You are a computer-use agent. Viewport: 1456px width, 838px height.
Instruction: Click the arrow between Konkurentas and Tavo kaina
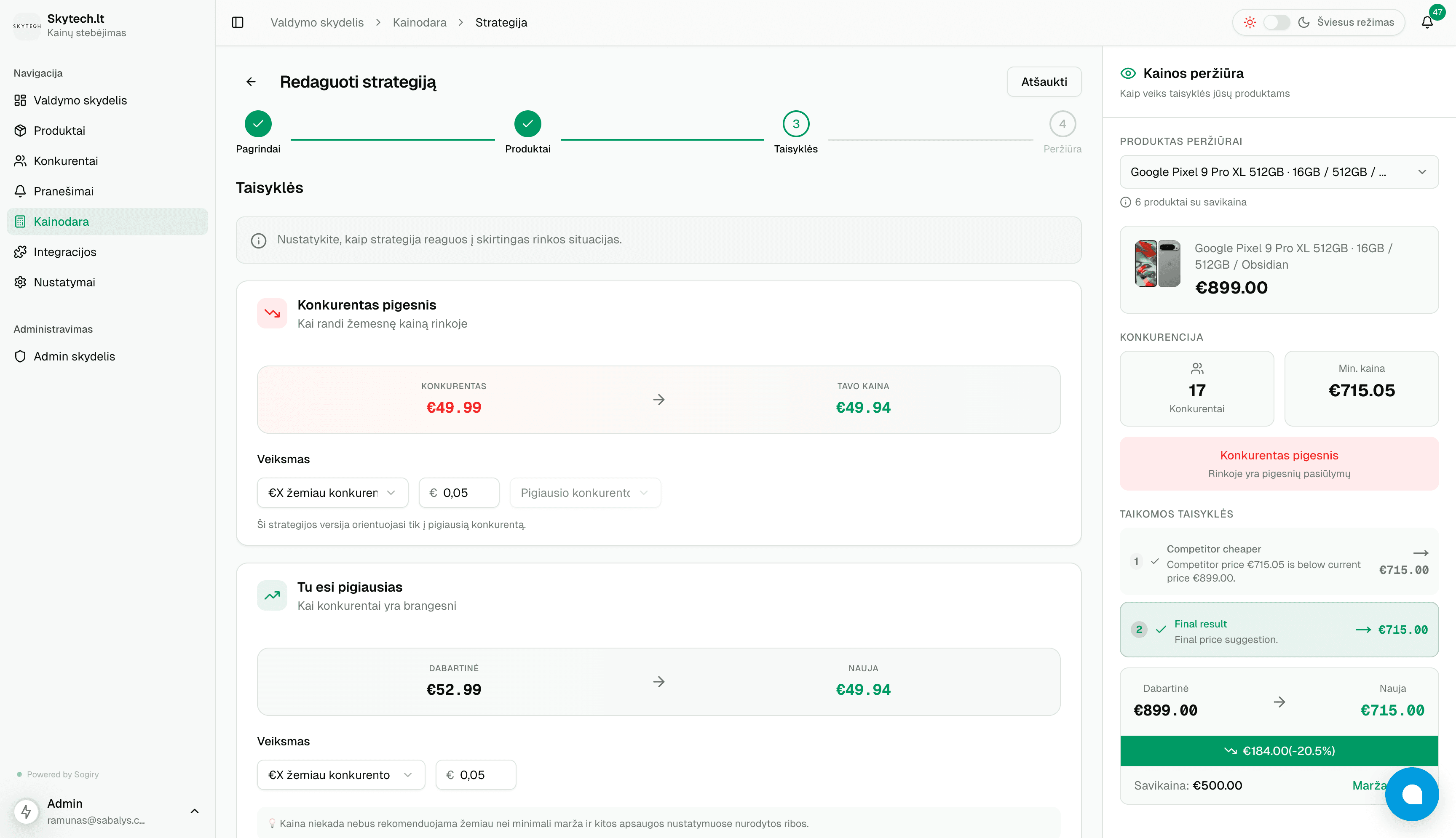point(659,400)
